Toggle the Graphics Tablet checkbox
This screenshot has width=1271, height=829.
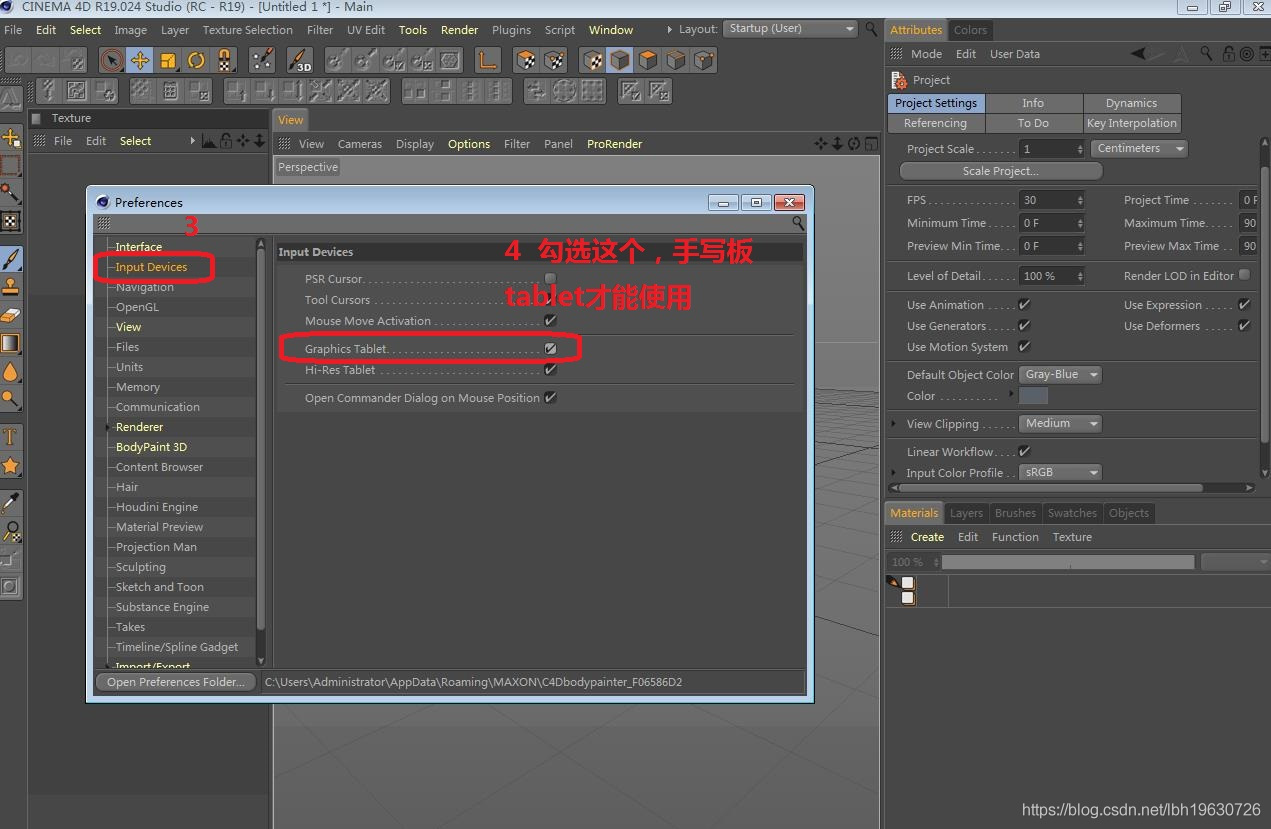(550, 349)
